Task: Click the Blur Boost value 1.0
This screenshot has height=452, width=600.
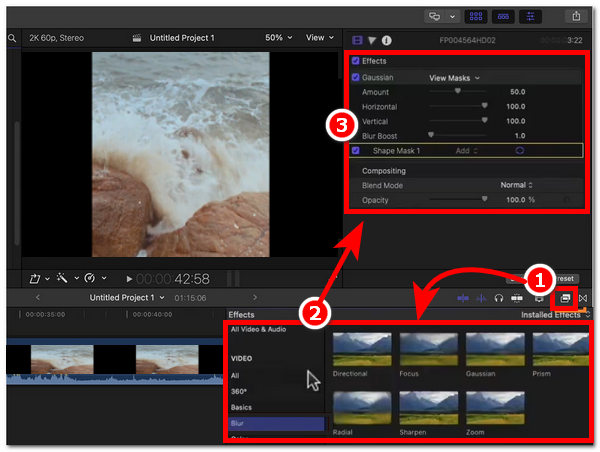Action: pyautogui.click(x=520, y=136)
